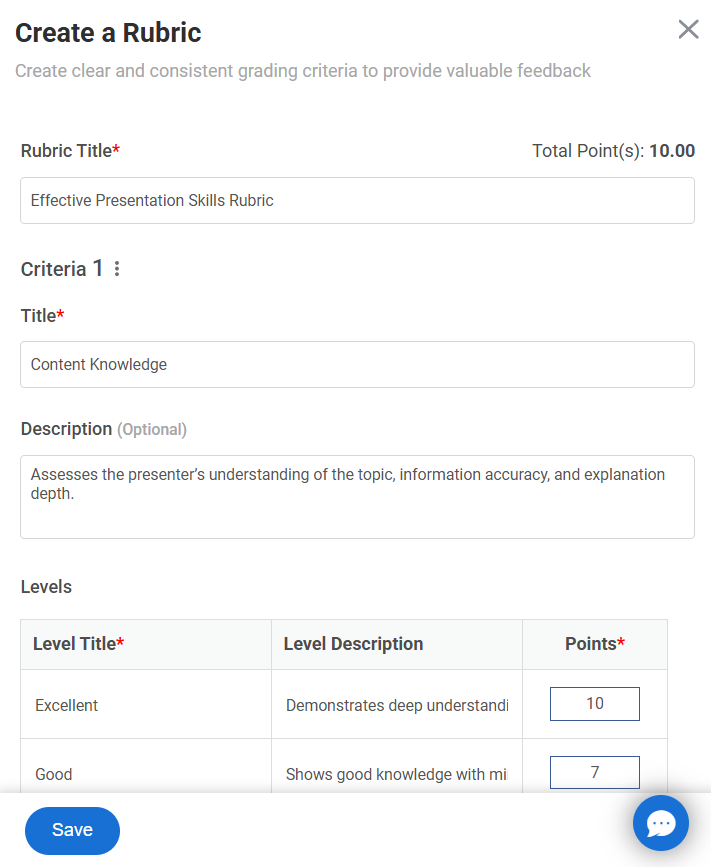The width and height of the screenshot is (711, 867).
Task: Edit the Good level description text
Action: click(396, 774)
